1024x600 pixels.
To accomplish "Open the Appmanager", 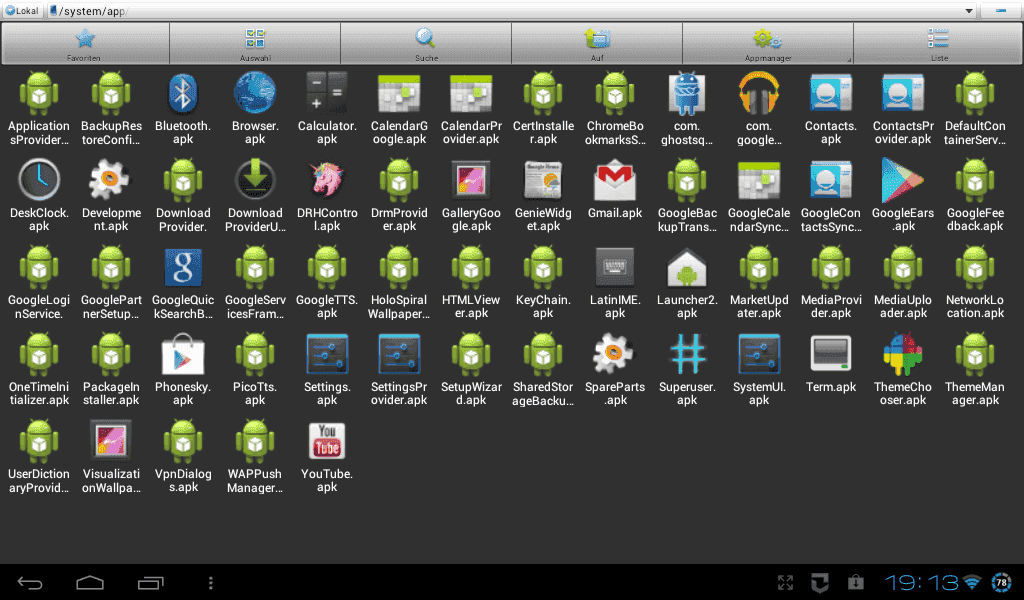I will coord(768,43).
